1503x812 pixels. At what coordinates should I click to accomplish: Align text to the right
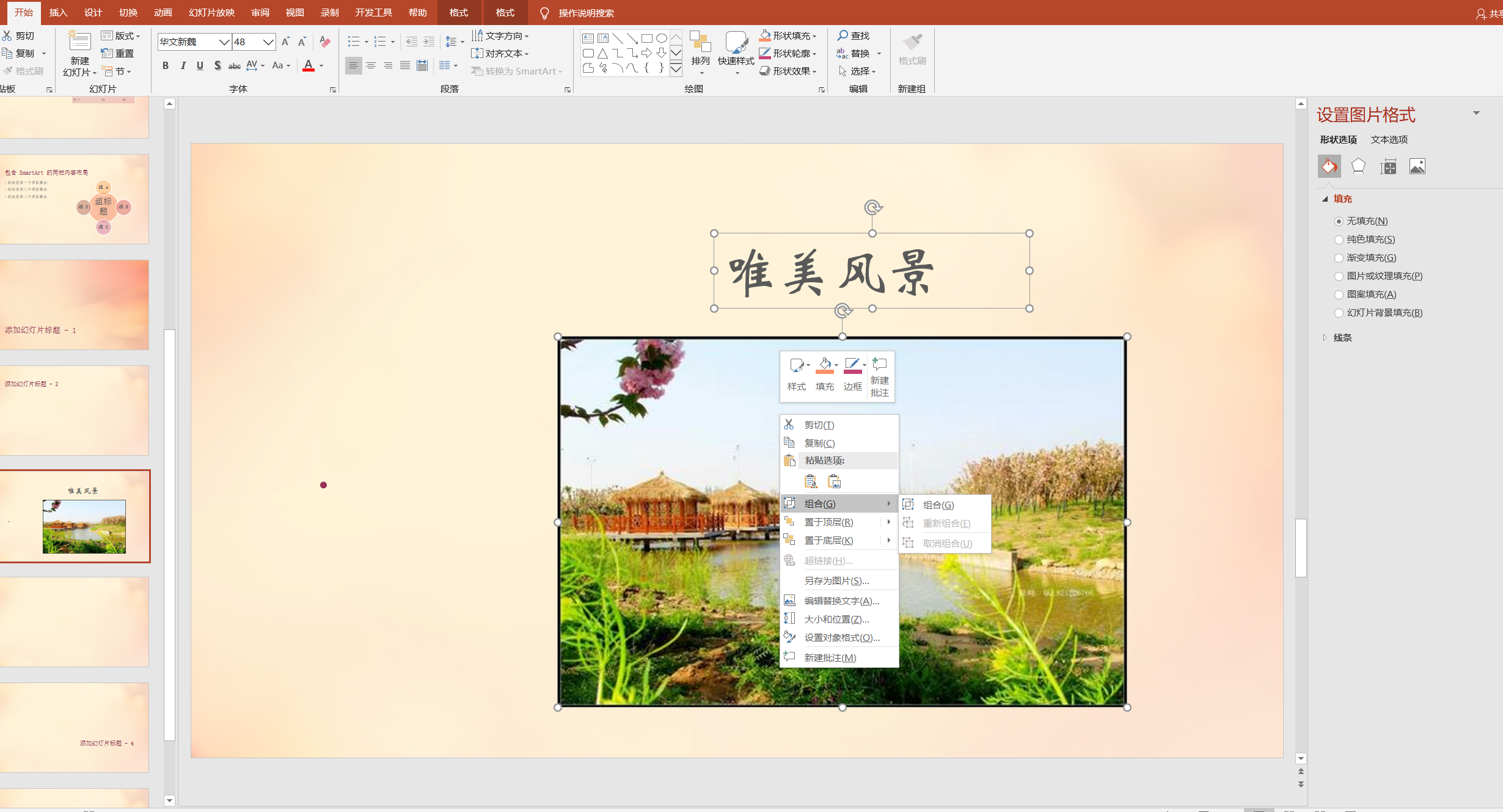pyautogui.click(x=388, y=65)
